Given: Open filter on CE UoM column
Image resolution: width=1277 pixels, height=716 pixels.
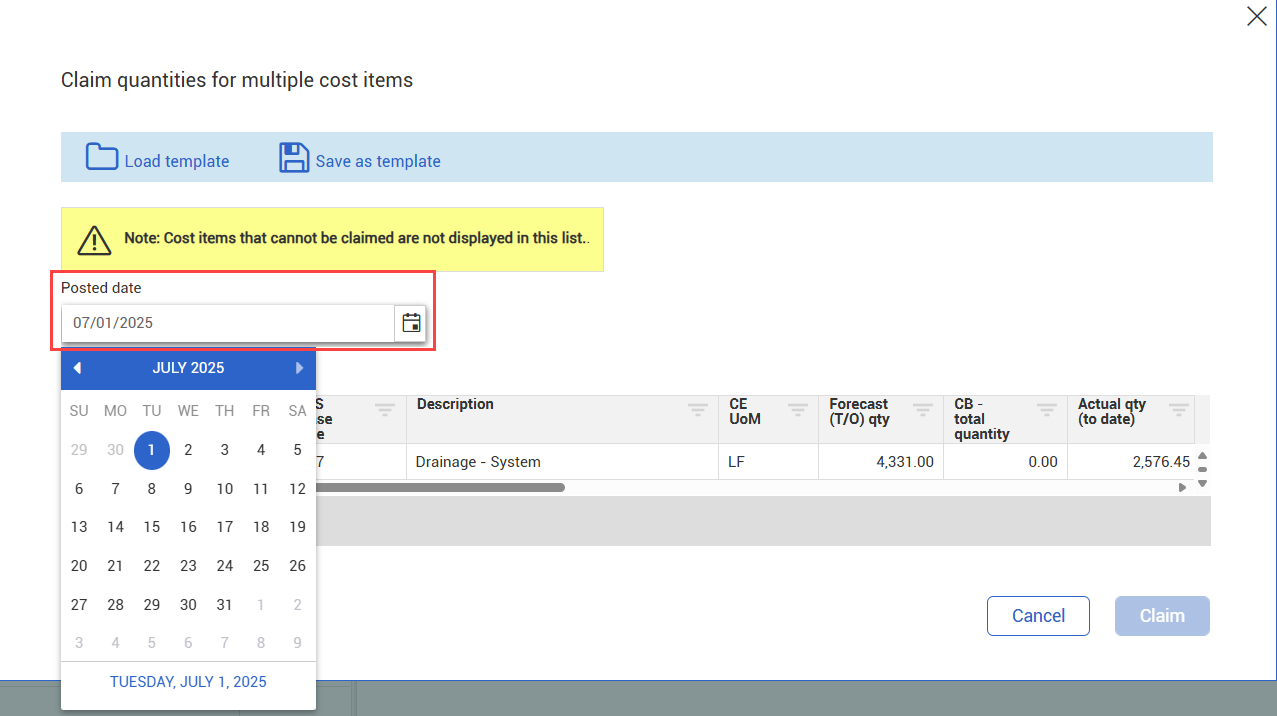Looking at the screenshot, I should pyautogui.click(x=797, y=409).
